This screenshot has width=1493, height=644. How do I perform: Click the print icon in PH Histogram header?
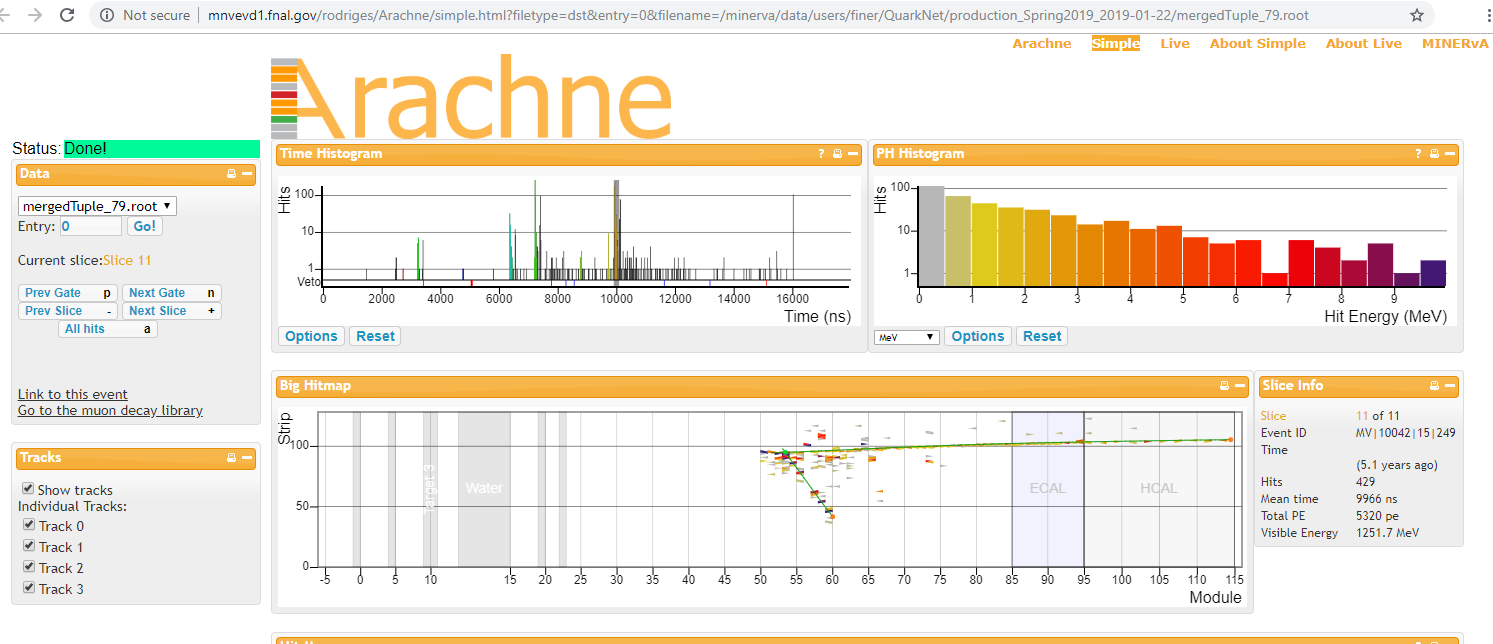tap(1434, 154)
